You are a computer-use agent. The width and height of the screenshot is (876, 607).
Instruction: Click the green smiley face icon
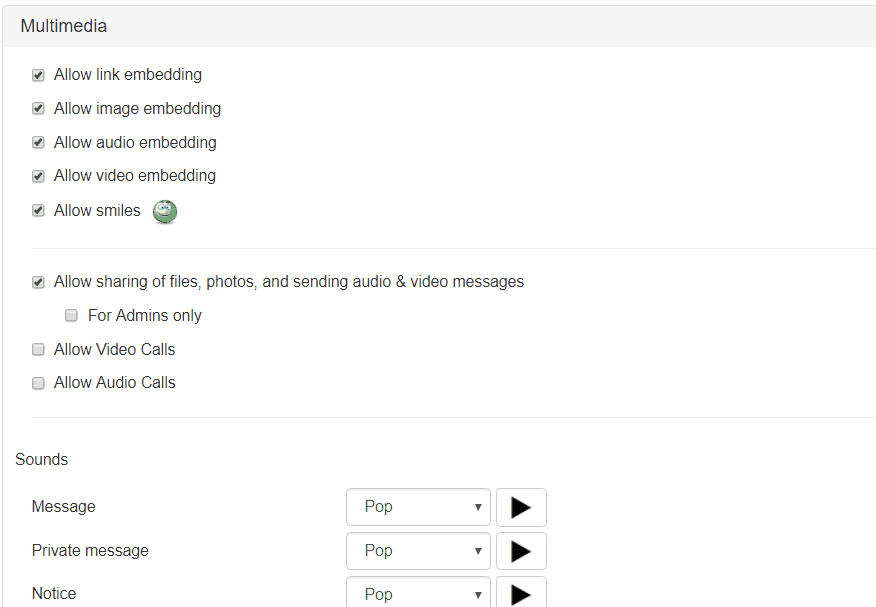coord(165,211)
